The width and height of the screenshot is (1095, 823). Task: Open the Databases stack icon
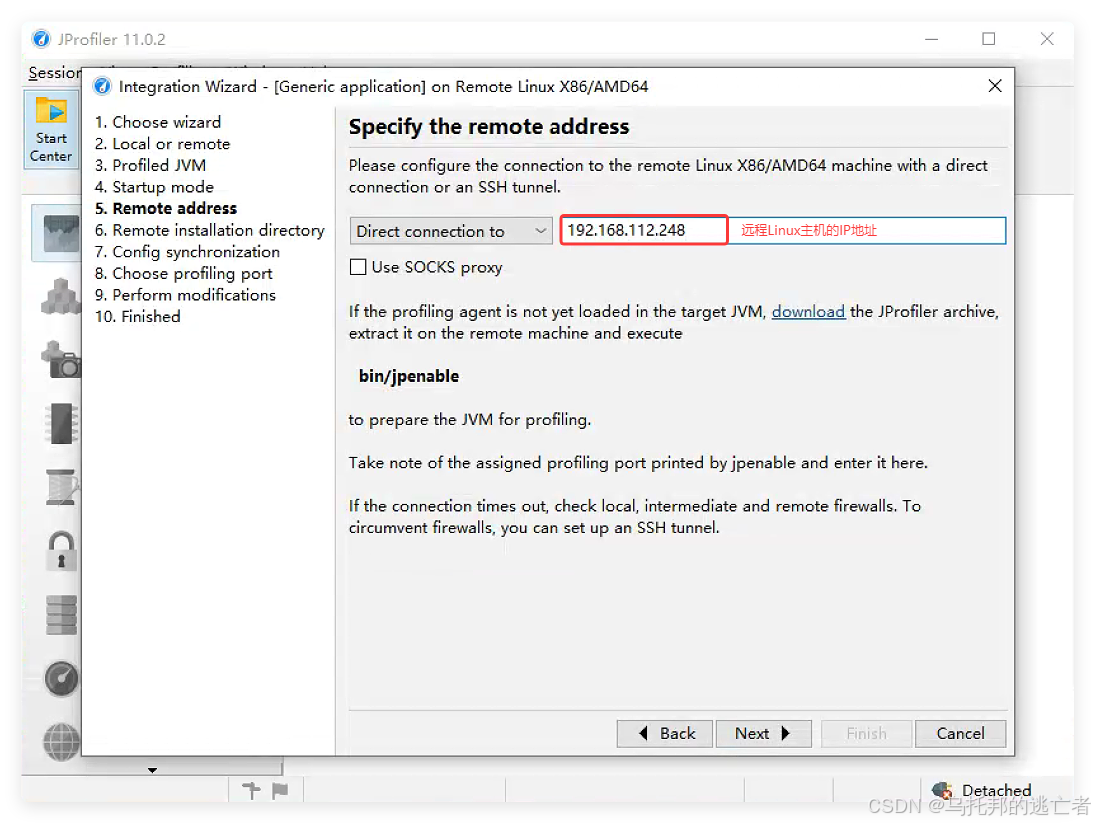point(61,614)
